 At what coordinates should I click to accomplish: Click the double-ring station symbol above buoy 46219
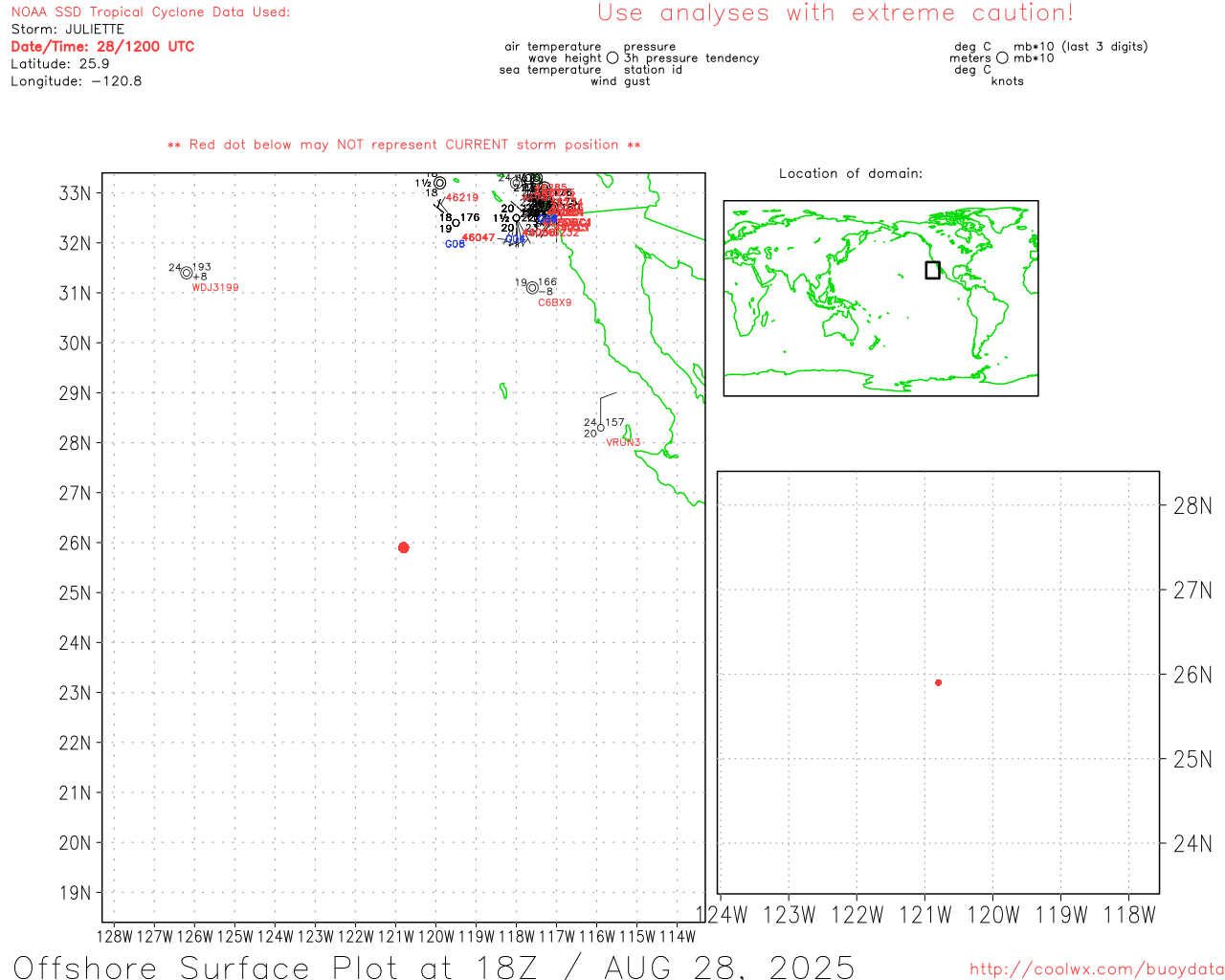439,183
